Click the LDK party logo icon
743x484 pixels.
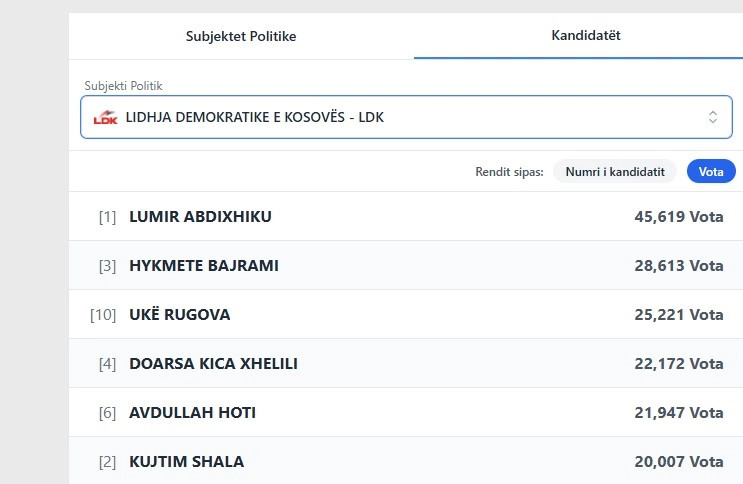point(105,117)
